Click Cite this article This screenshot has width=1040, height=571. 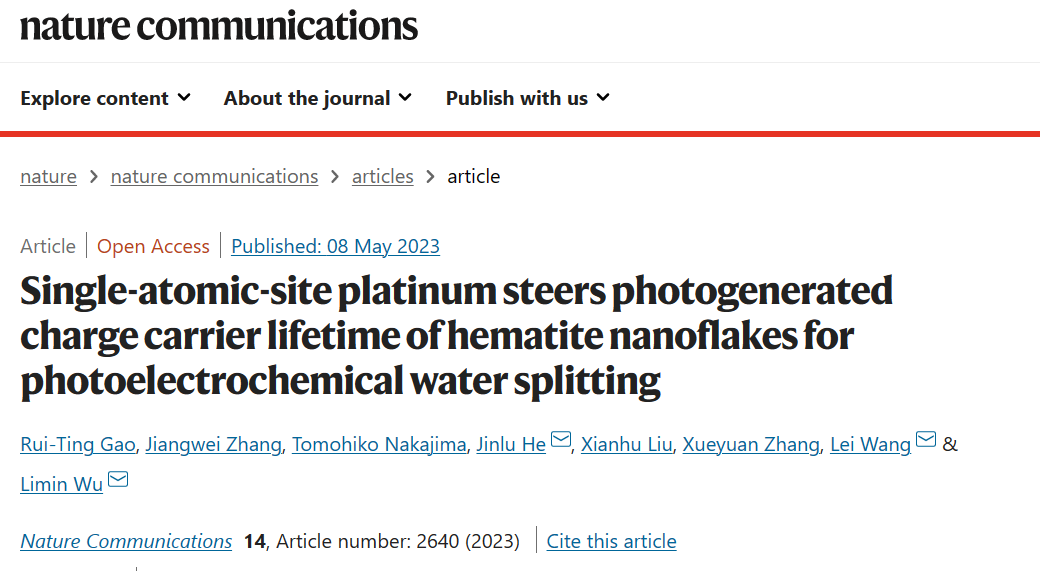click(612, 541)
